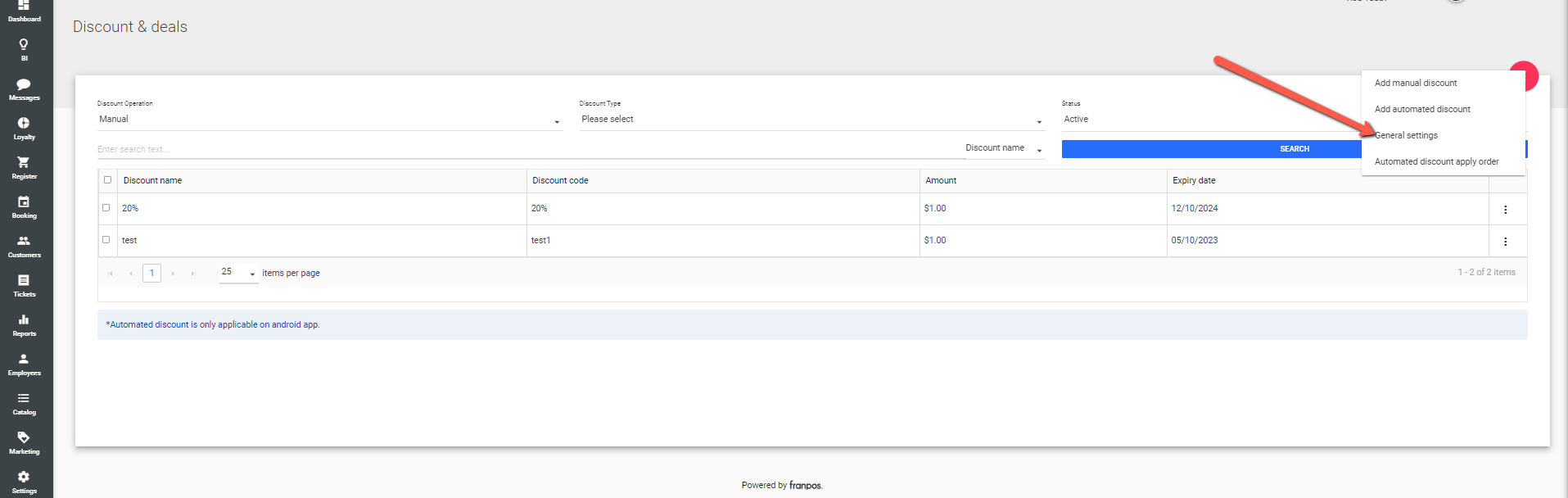Tick the select-all checkbox in the header
Image resolution: width=1568 pixels, height=498 pixels.
coord(107,180)
